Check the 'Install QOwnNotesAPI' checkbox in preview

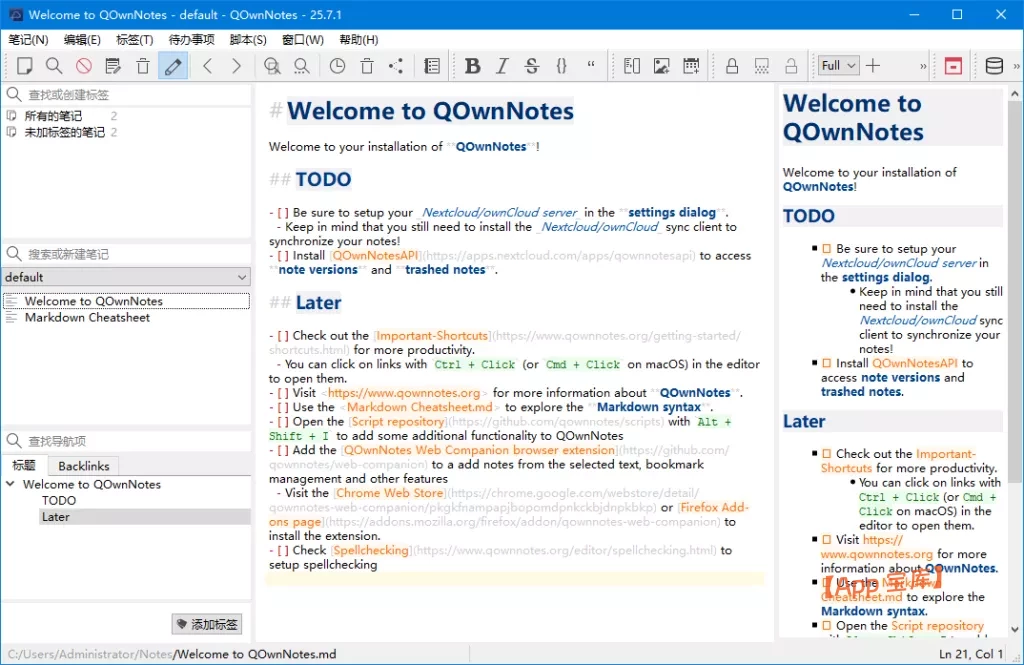tap(827, 363)
